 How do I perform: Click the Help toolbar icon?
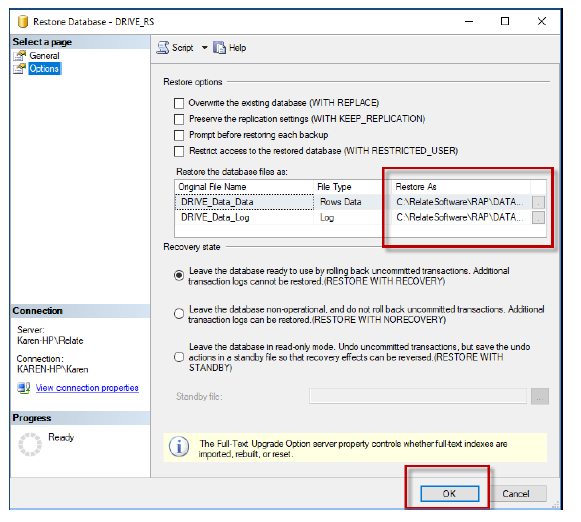click(x=219, y=48)
